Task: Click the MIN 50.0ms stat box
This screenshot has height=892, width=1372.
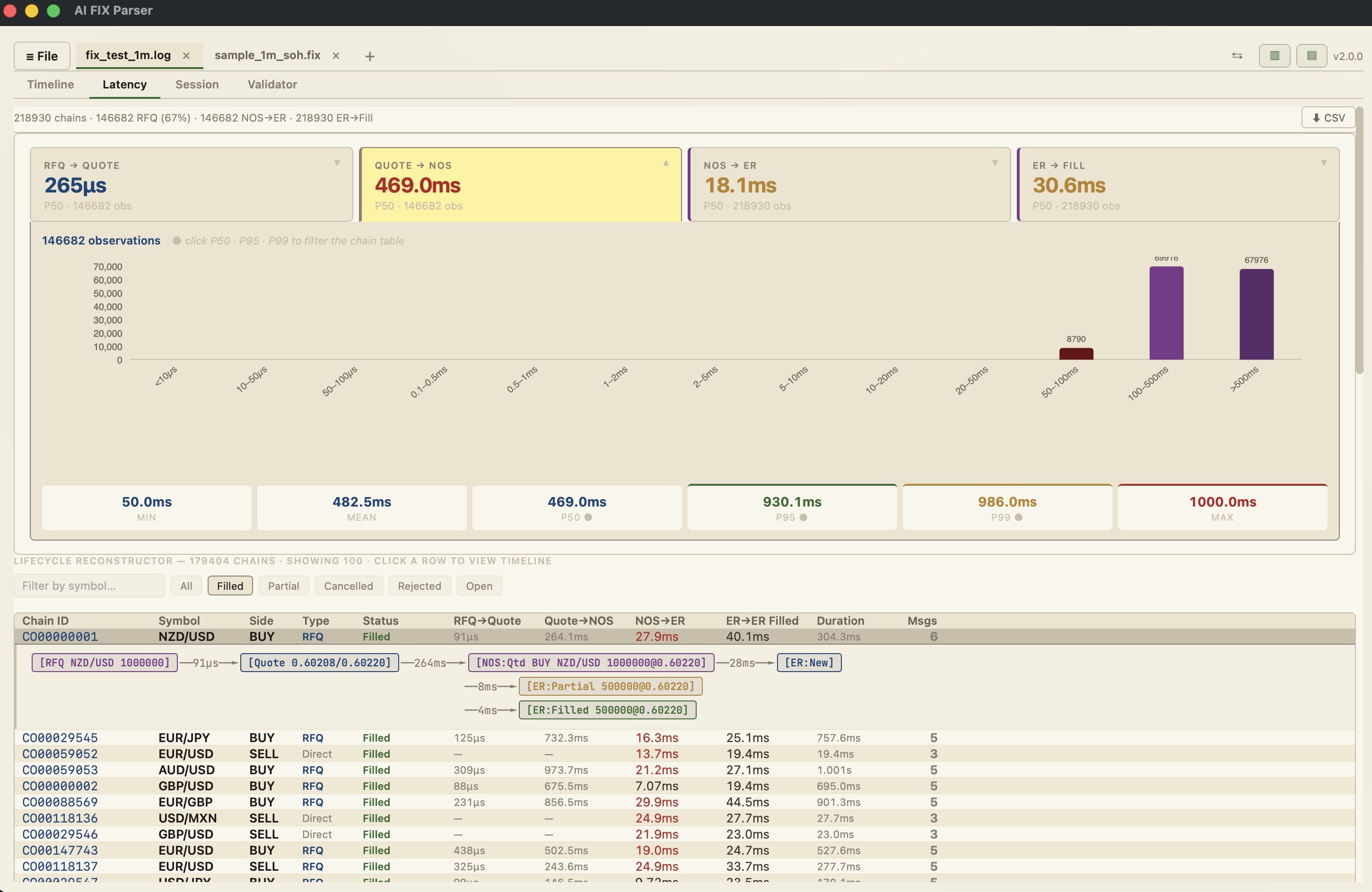Action: 147,508
